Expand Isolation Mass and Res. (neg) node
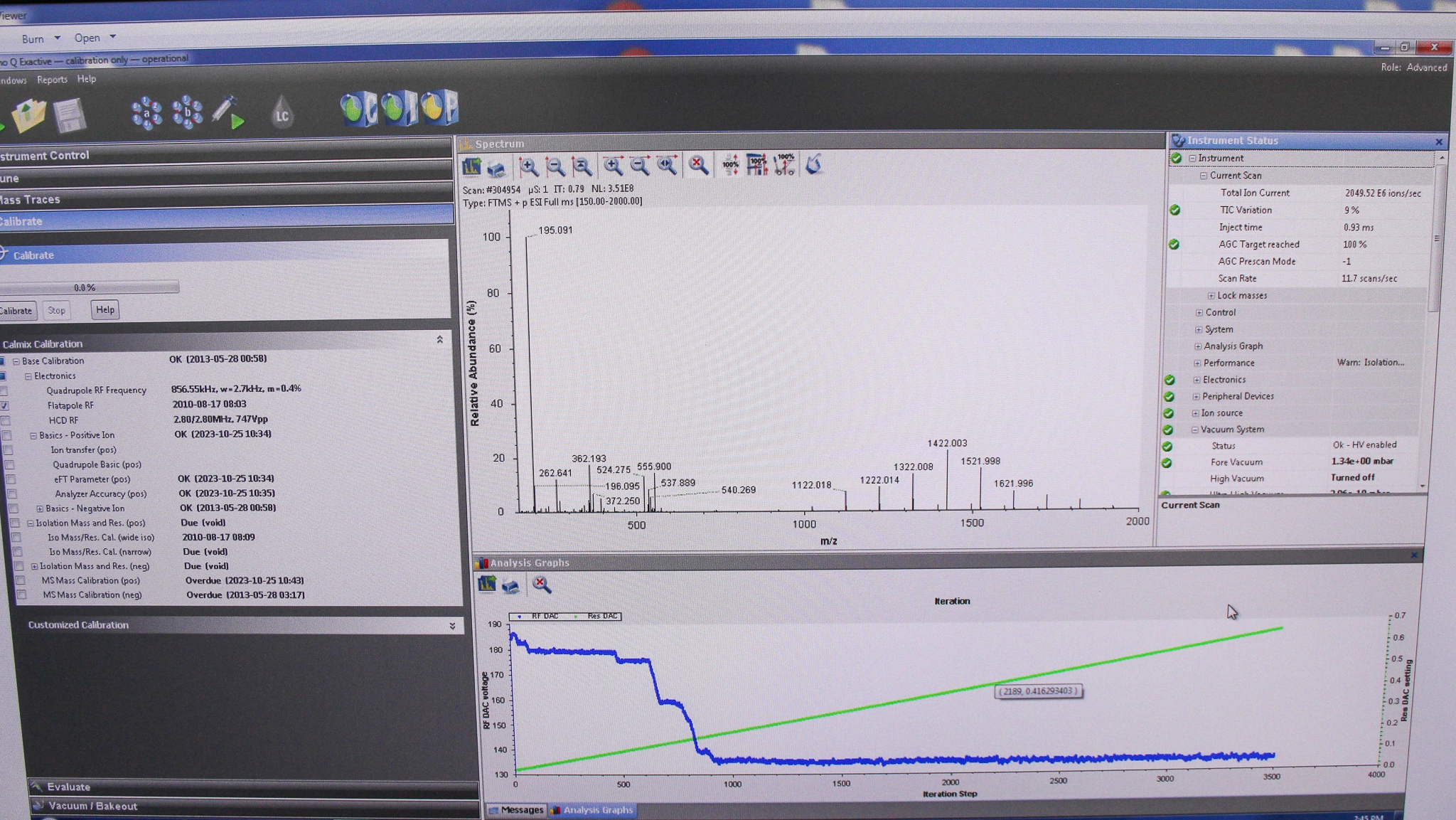Screen dimensions: 1456x820 [34, 567]
